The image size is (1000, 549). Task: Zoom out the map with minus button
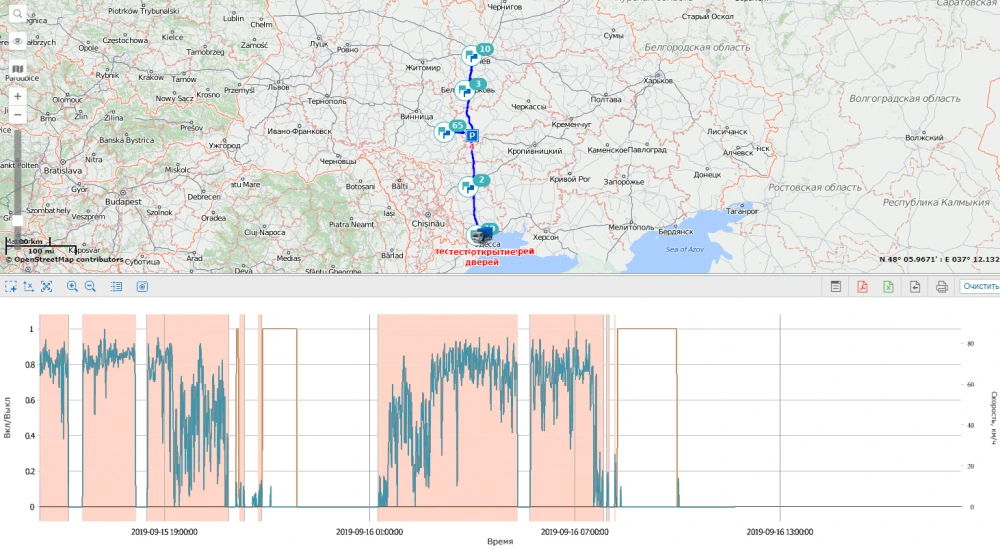pos(17,115)
